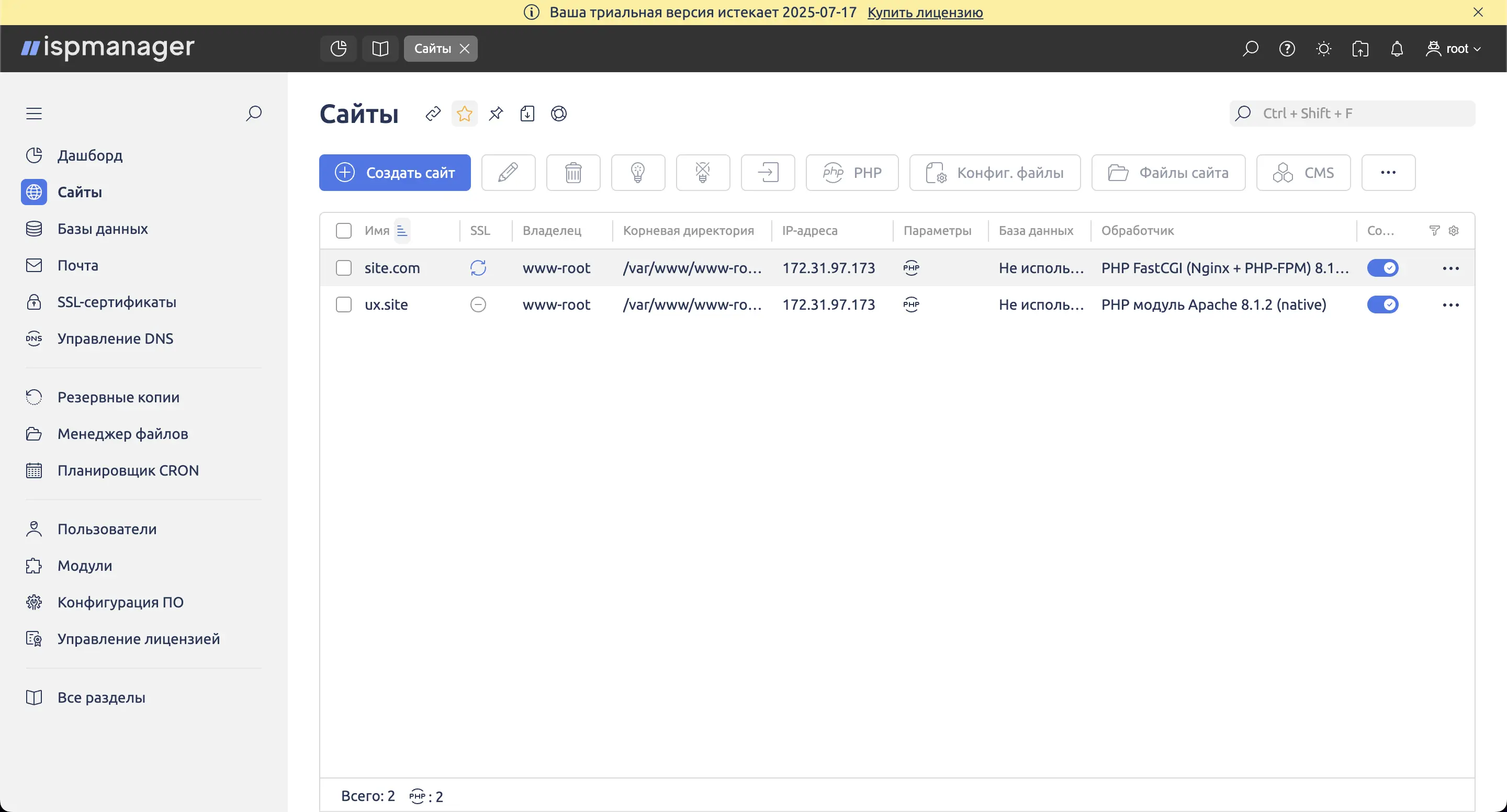The height and width of the screenshot is (812, 1507).
Task: Click the Ctrl + Shift + F search field
Action: point(1352,113)
